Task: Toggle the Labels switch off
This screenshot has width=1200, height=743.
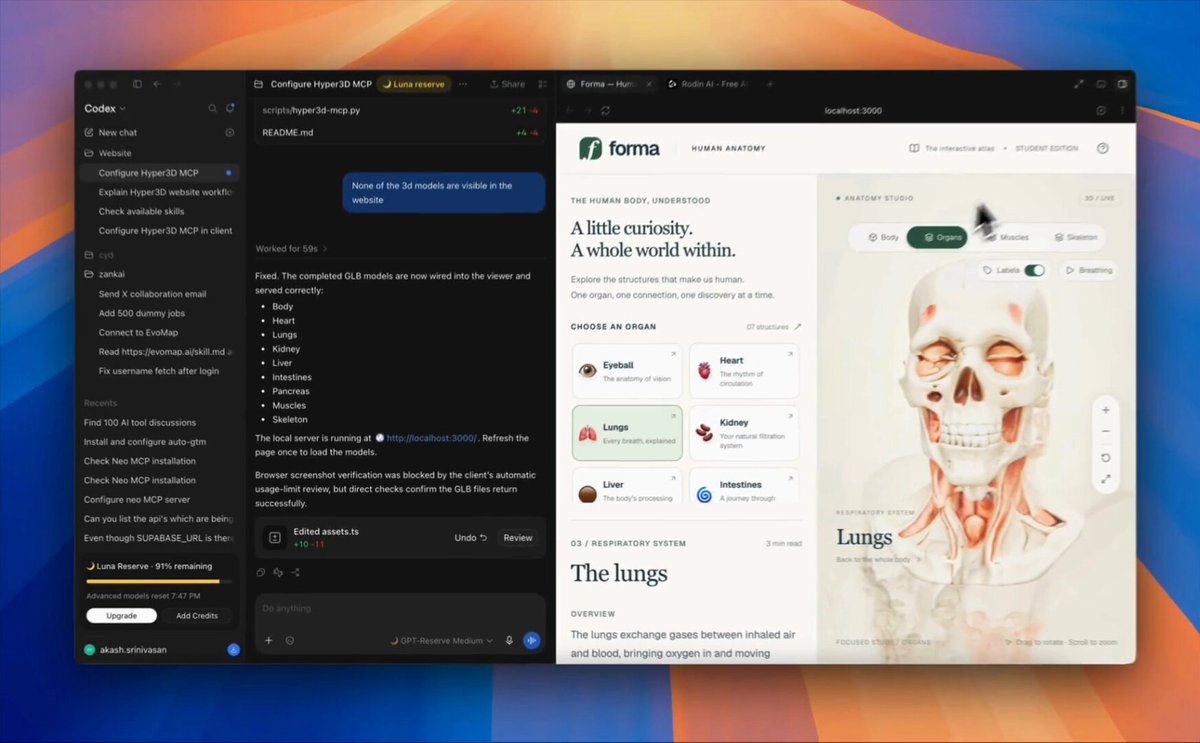Action: click(x=1034, y=270)
